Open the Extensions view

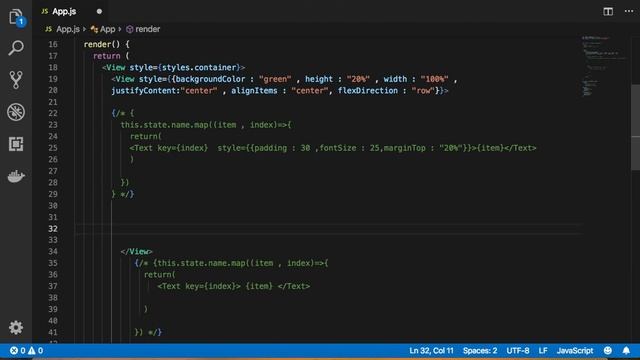click(x=16, y=144)
